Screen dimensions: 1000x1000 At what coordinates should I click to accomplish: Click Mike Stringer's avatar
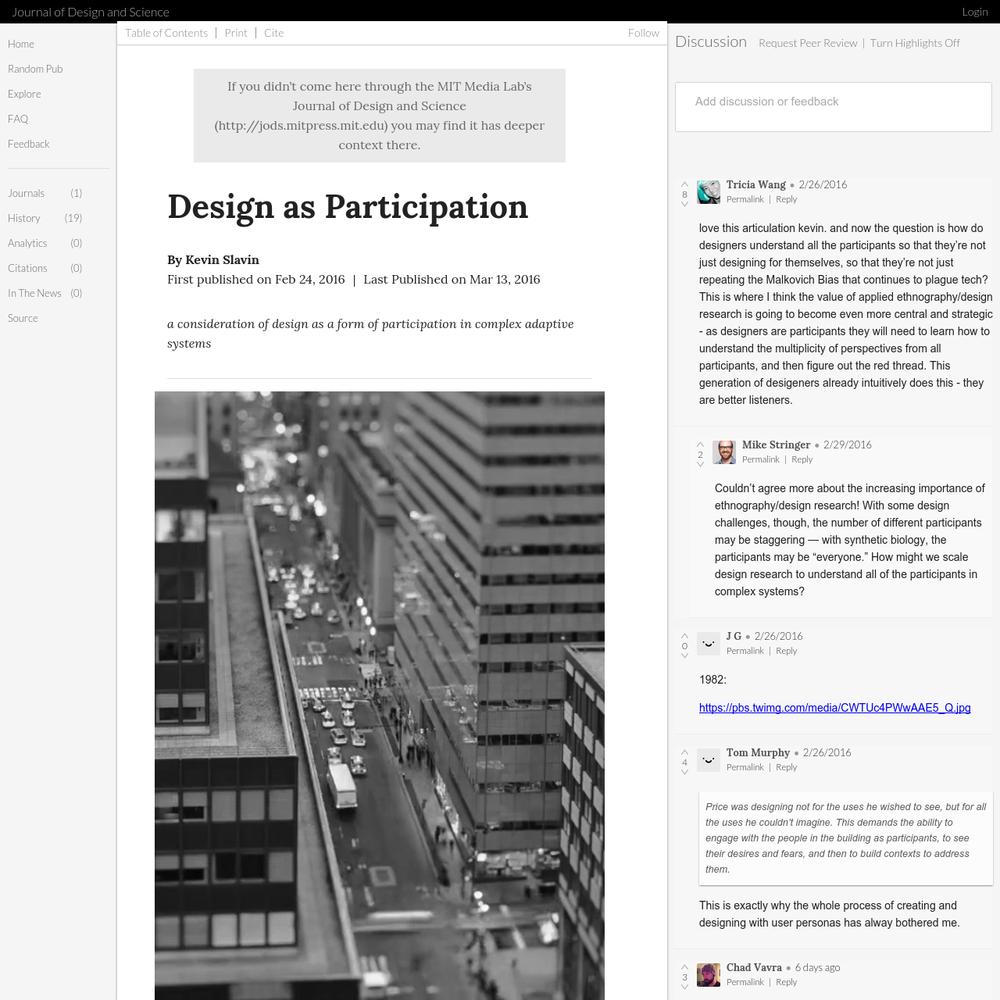click(724, 452)
